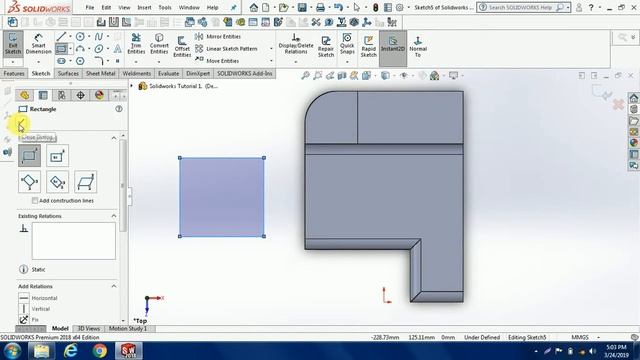Open Rectangle property help icon
Image resolution: width=640 pixels, height=360 pixels.
coord(119,109)
